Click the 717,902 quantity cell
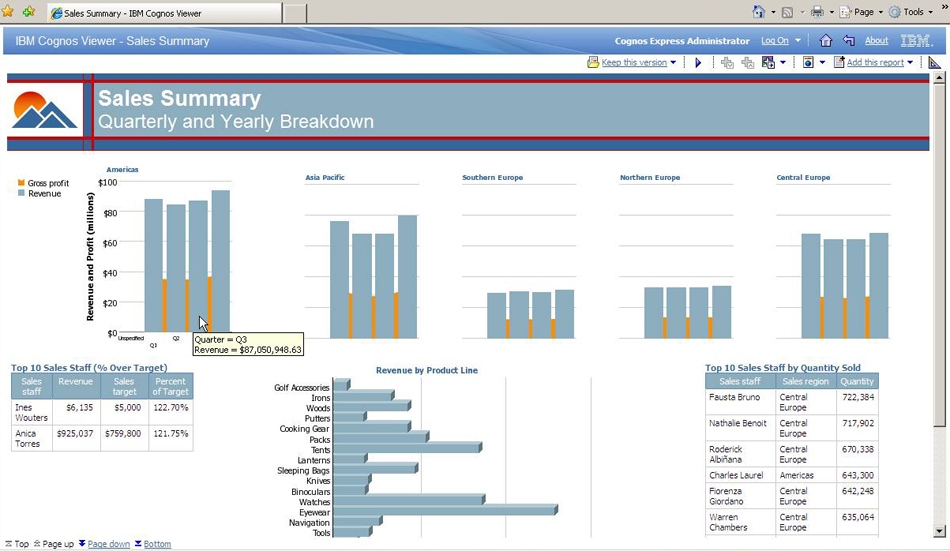Screen dimensions: 950x551 857,428
